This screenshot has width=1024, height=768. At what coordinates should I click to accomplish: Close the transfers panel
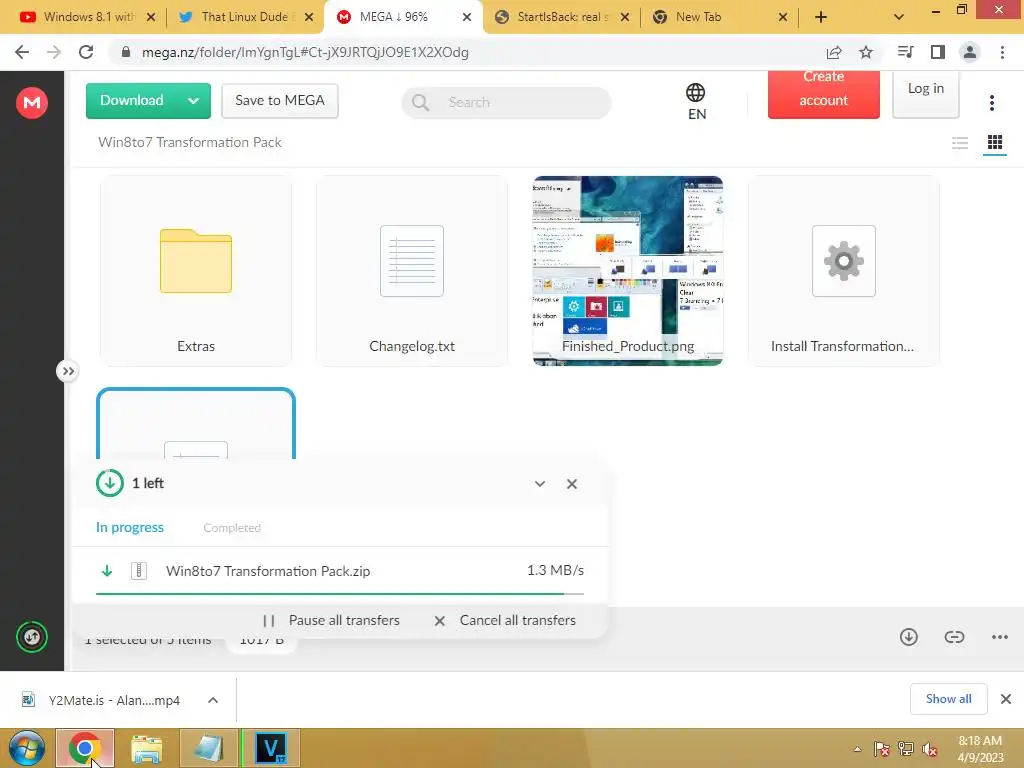[571, 484]
